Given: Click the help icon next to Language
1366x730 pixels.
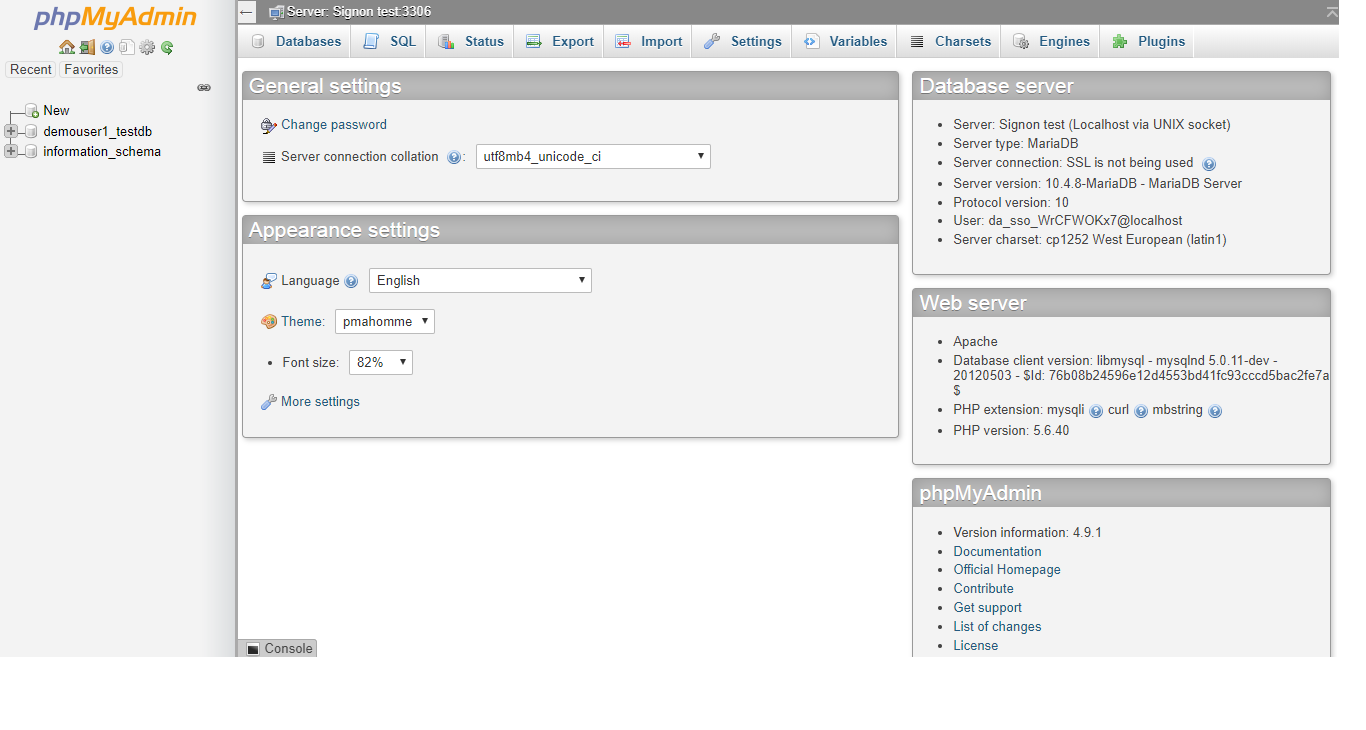Looking at the screenshot, I should click(x=351, y=282).
